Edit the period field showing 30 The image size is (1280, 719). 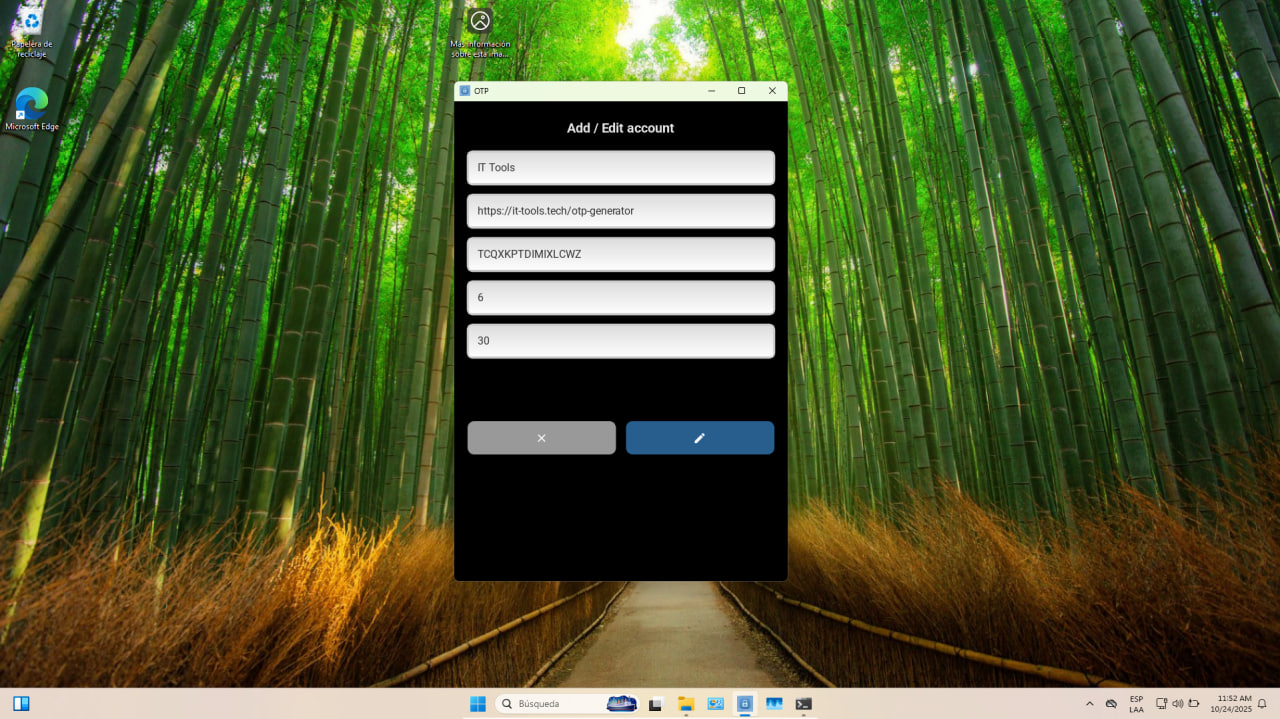[x=620, y=340]
